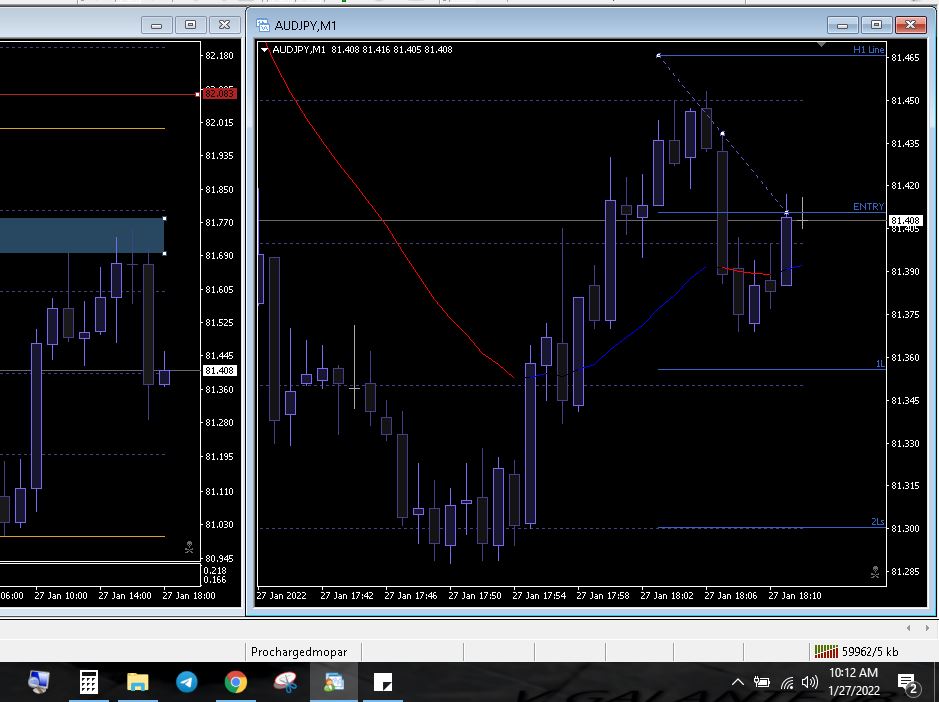Close the left chart window
The height and width of the screenshot is (702, 939).
[225, 25]
